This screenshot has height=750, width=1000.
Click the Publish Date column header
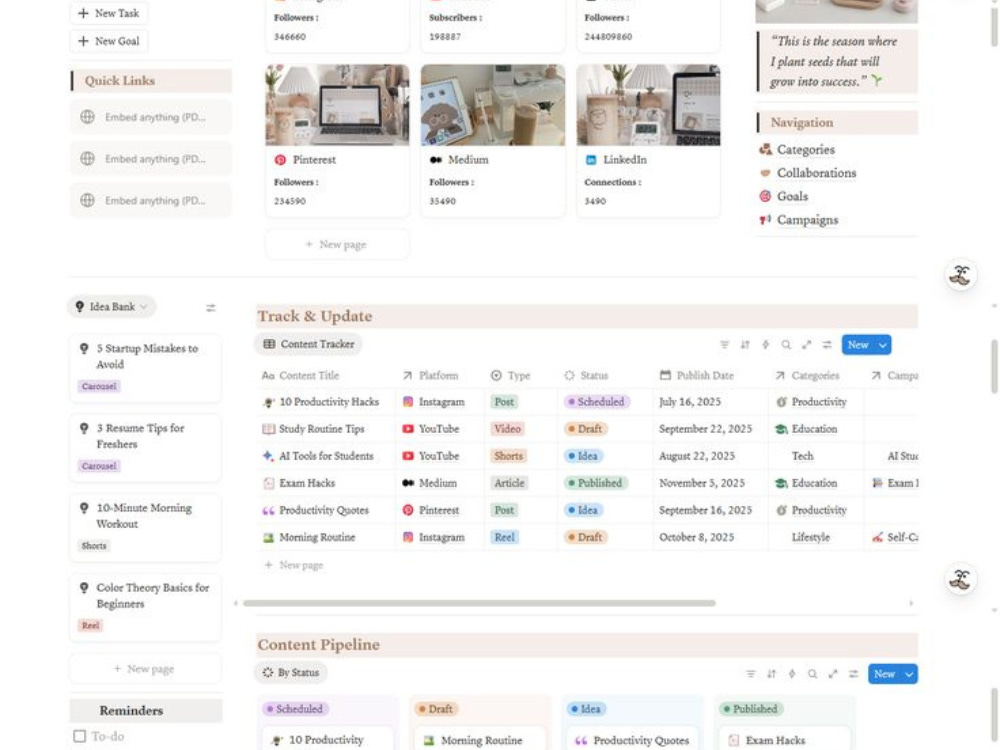696,376
